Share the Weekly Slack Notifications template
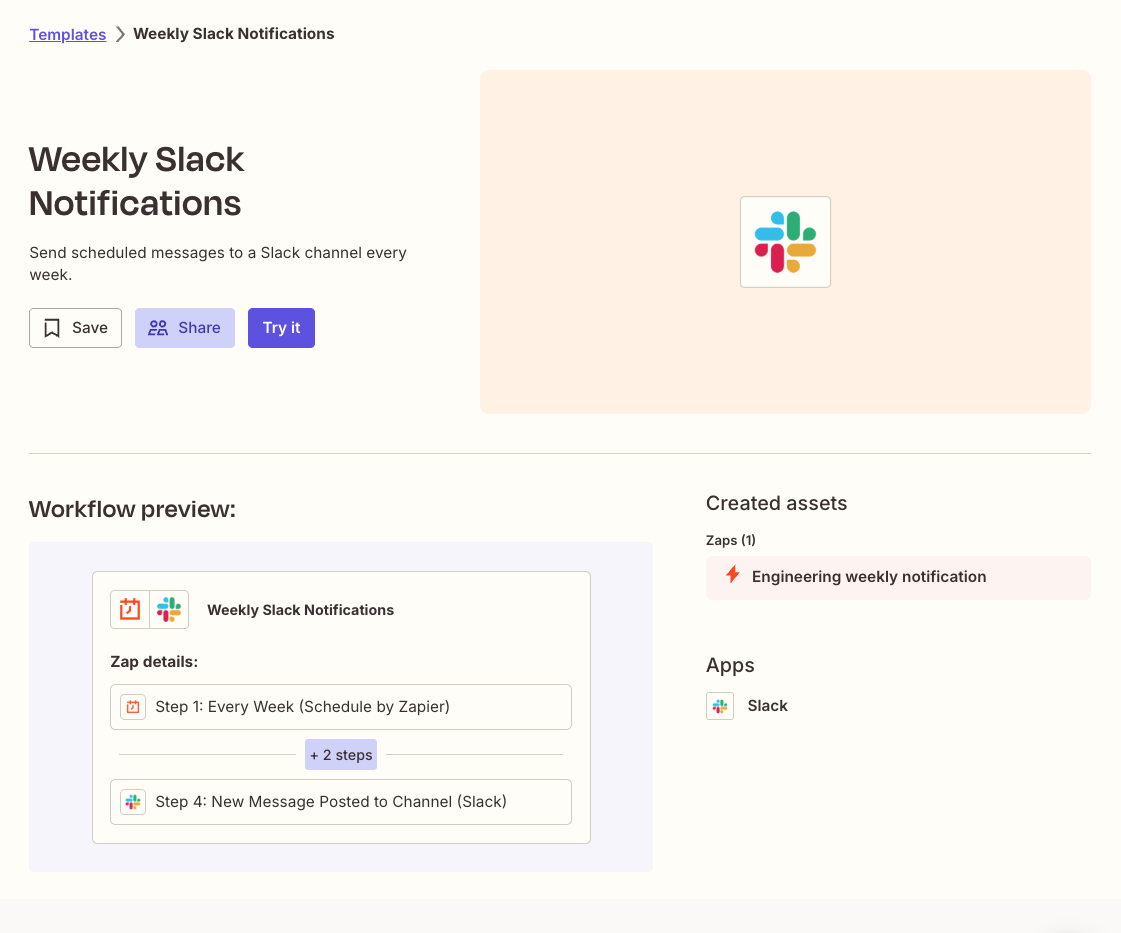Viewport: 1121px width, 933px height. coord(184,327)
